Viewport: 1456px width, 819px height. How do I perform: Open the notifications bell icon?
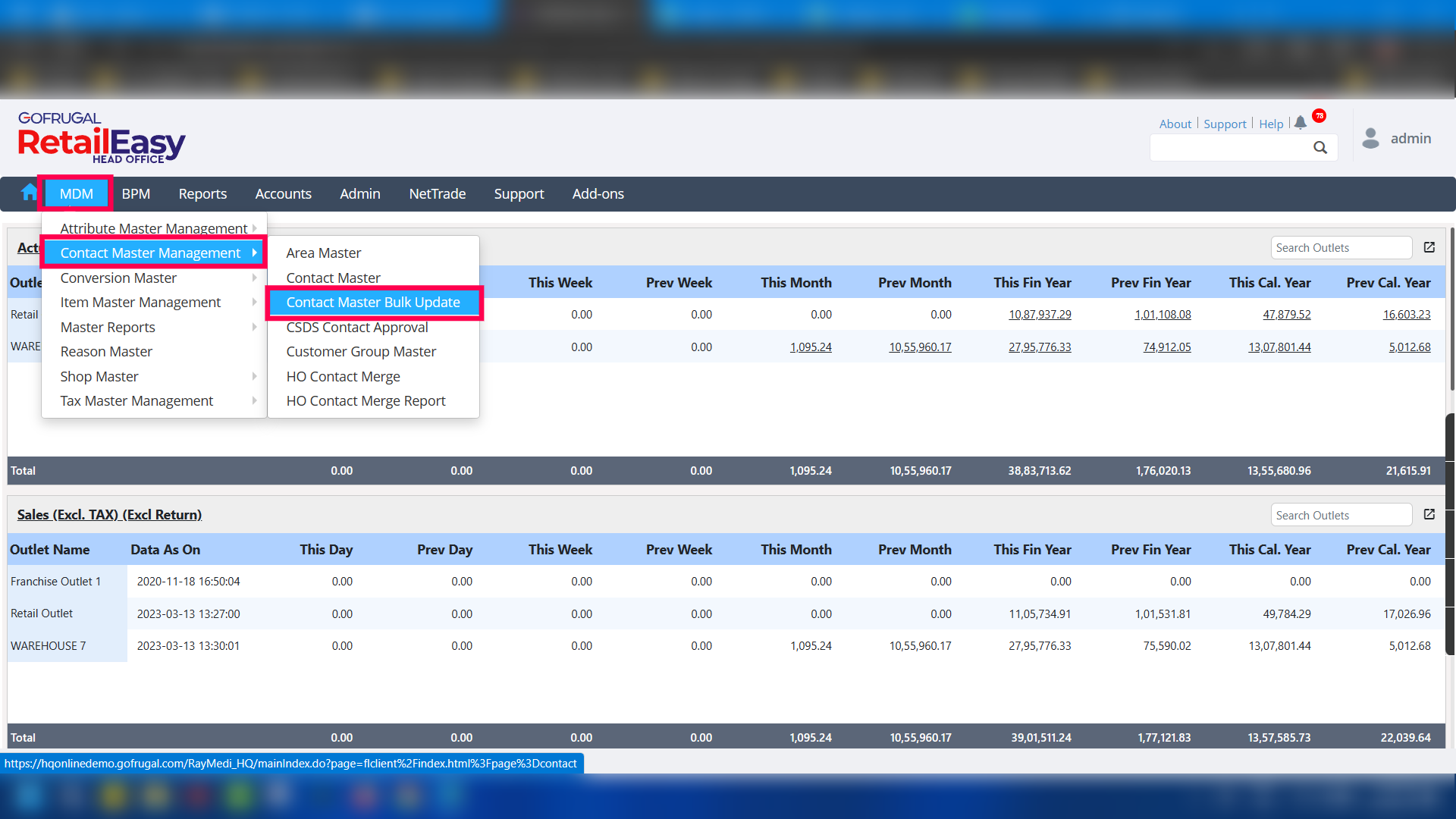pyautogui.click(x=1301, y=123)
